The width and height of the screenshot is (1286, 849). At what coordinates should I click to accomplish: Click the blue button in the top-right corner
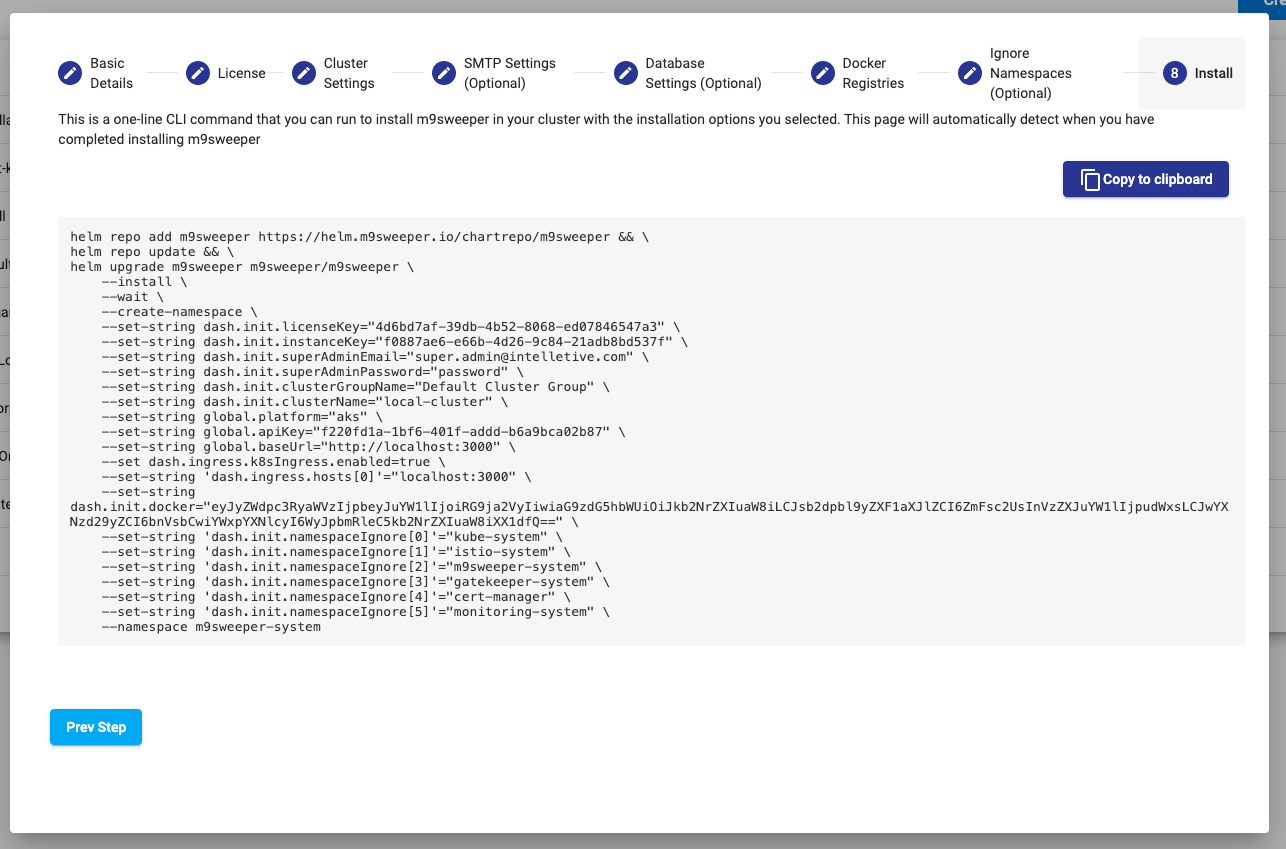pyautogui.click(x=1262, y=7)
